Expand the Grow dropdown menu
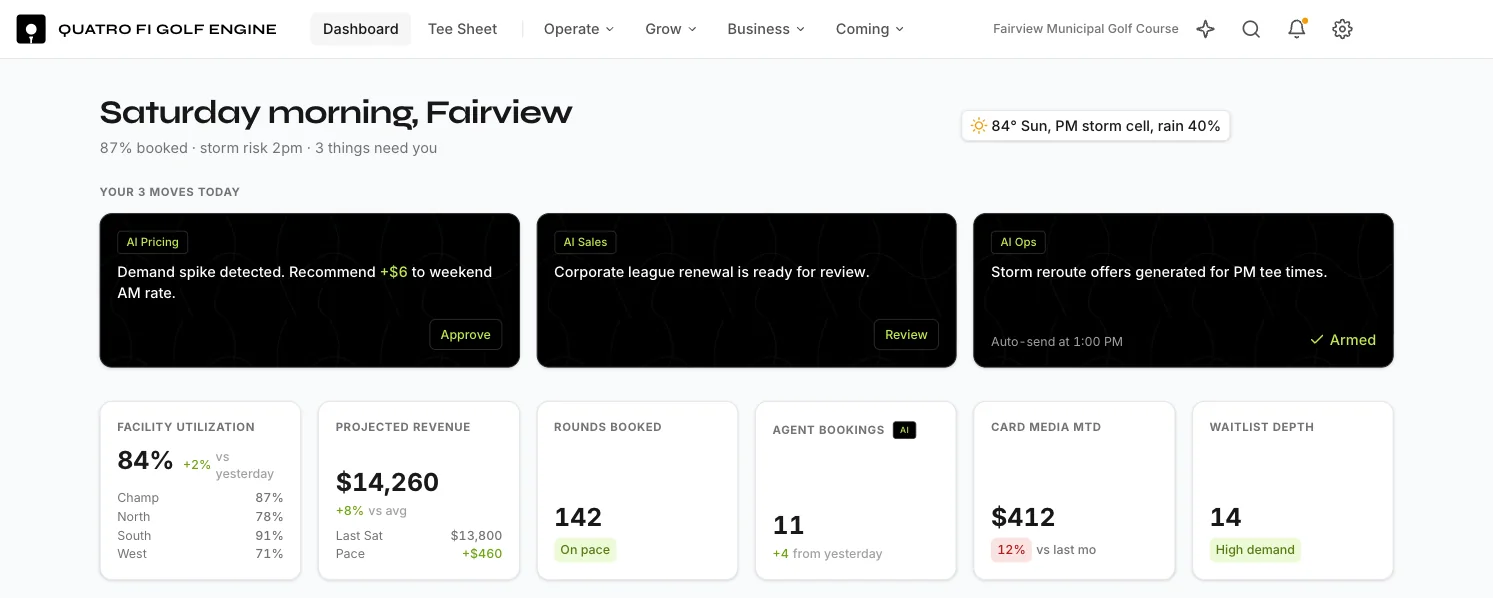 click(670, 29)
